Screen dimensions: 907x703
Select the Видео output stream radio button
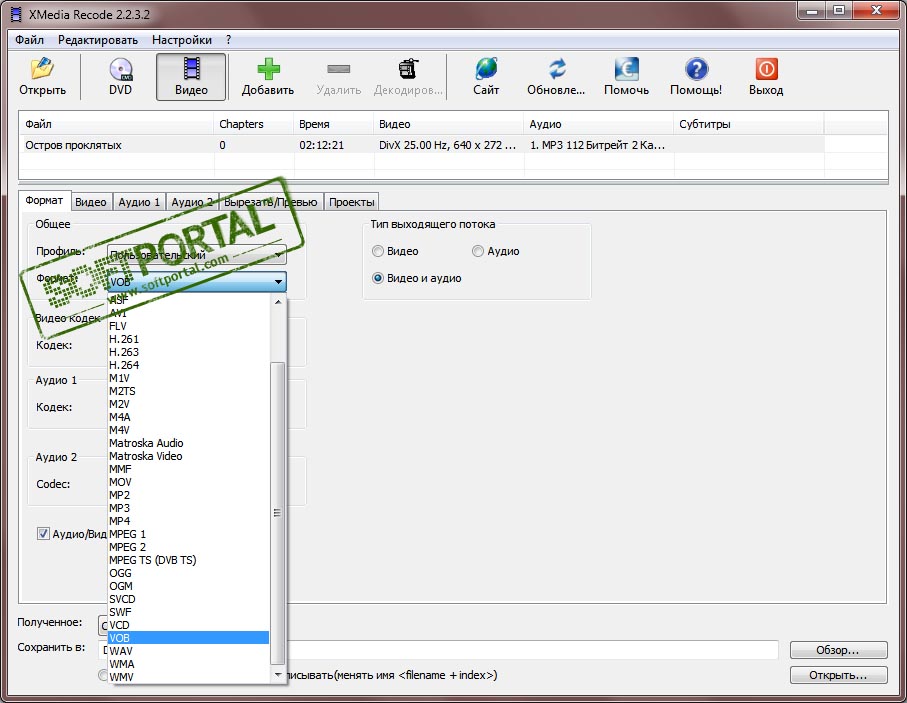pyautogui.click(x=378, y=251)
